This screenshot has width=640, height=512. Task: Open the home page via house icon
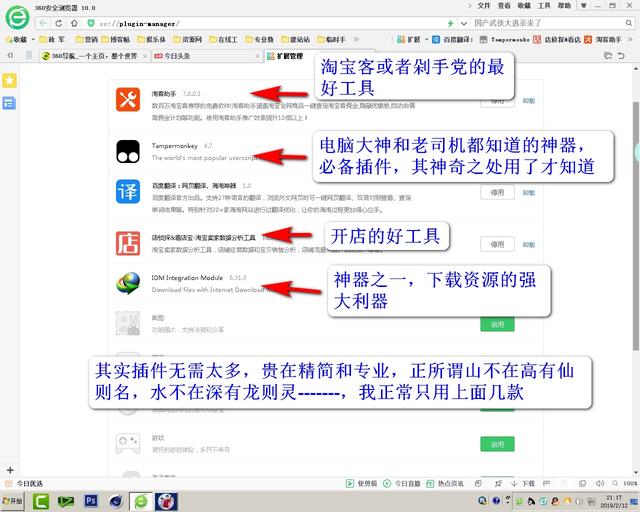(x=74, y=23)
